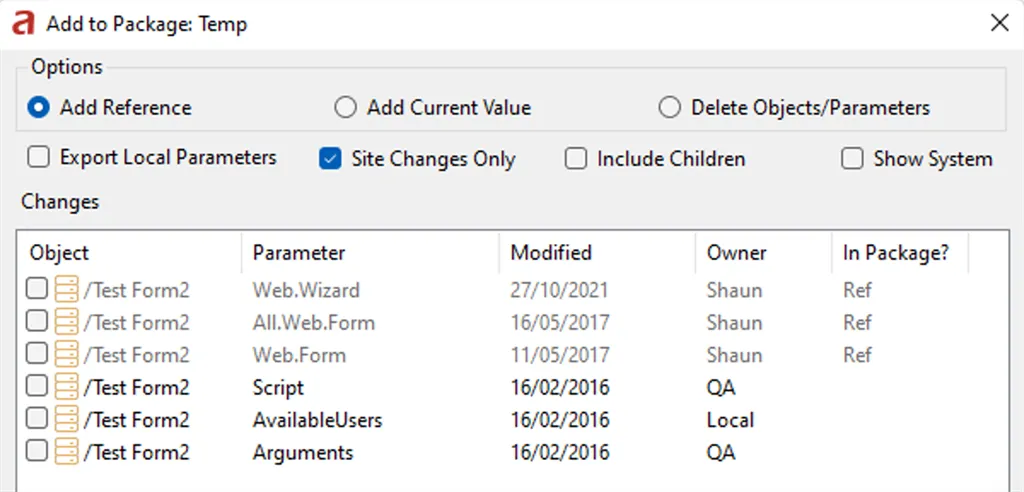Check the Script parameter row checkbox
Screen dimensions: 1024x492
37,386
